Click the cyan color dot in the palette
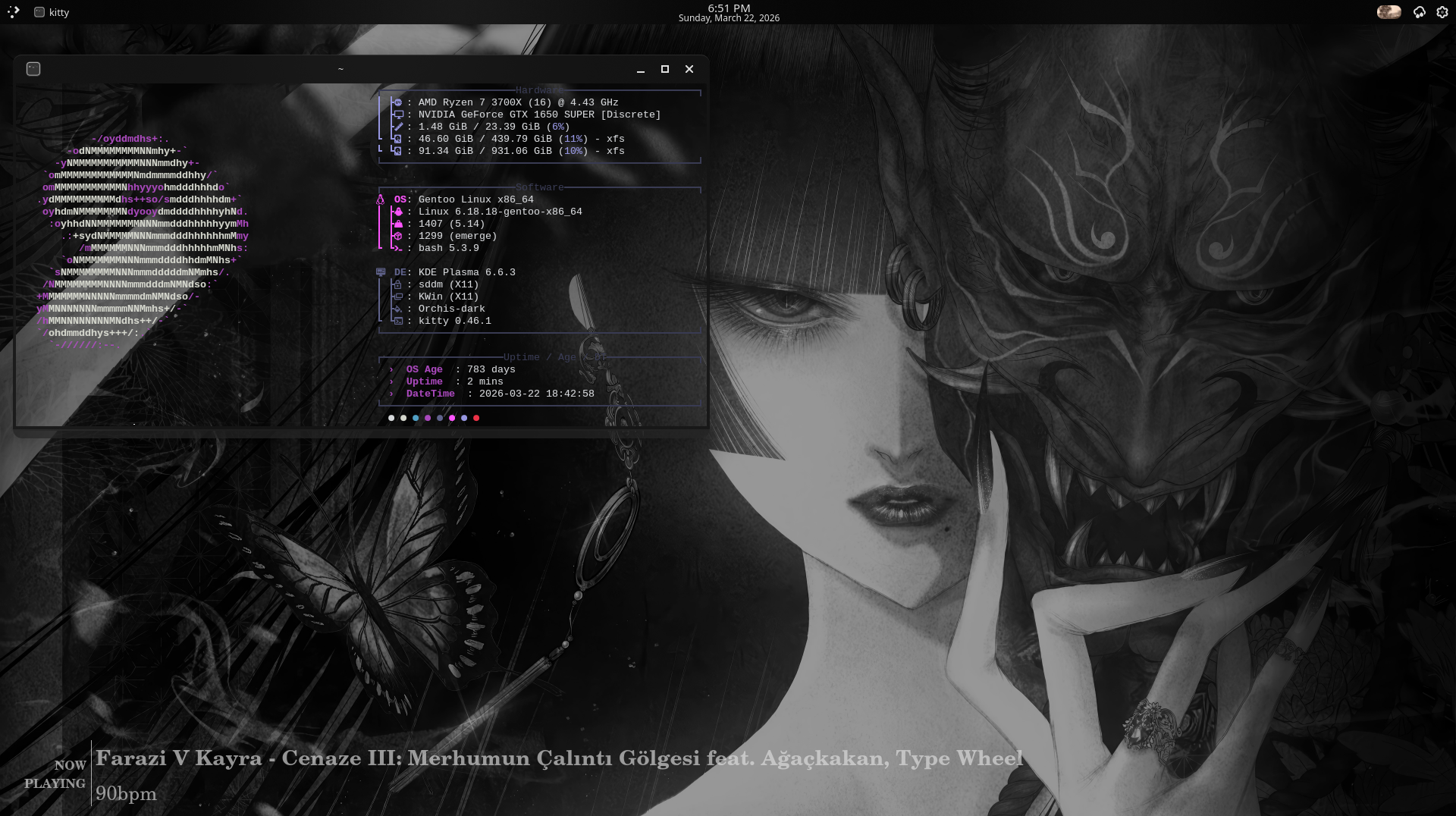The height and width of the screenshot is (816, 1456). pos(416,418)
